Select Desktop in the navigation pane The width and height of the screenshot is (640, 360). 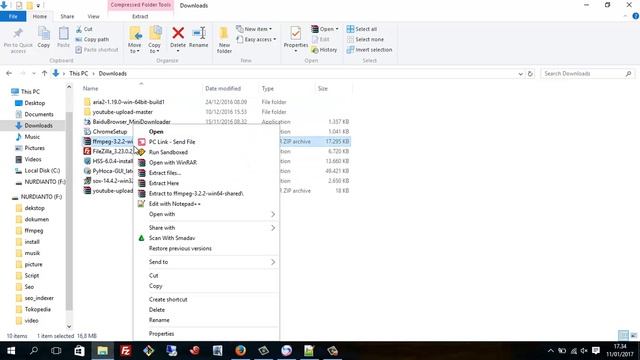click(x=35, y=103)
